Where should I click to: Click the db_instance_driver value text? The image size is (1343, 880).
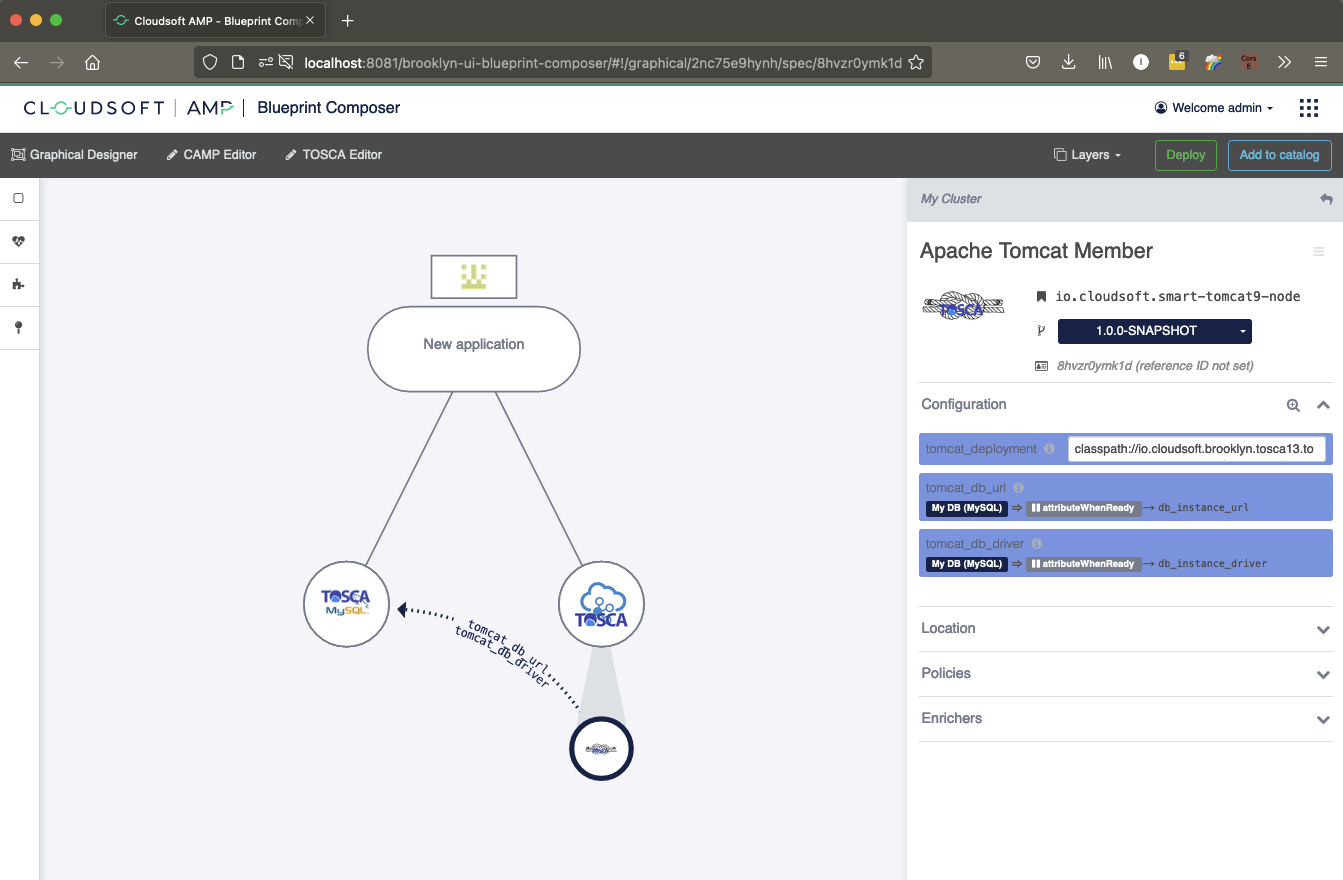(1213, 564)
